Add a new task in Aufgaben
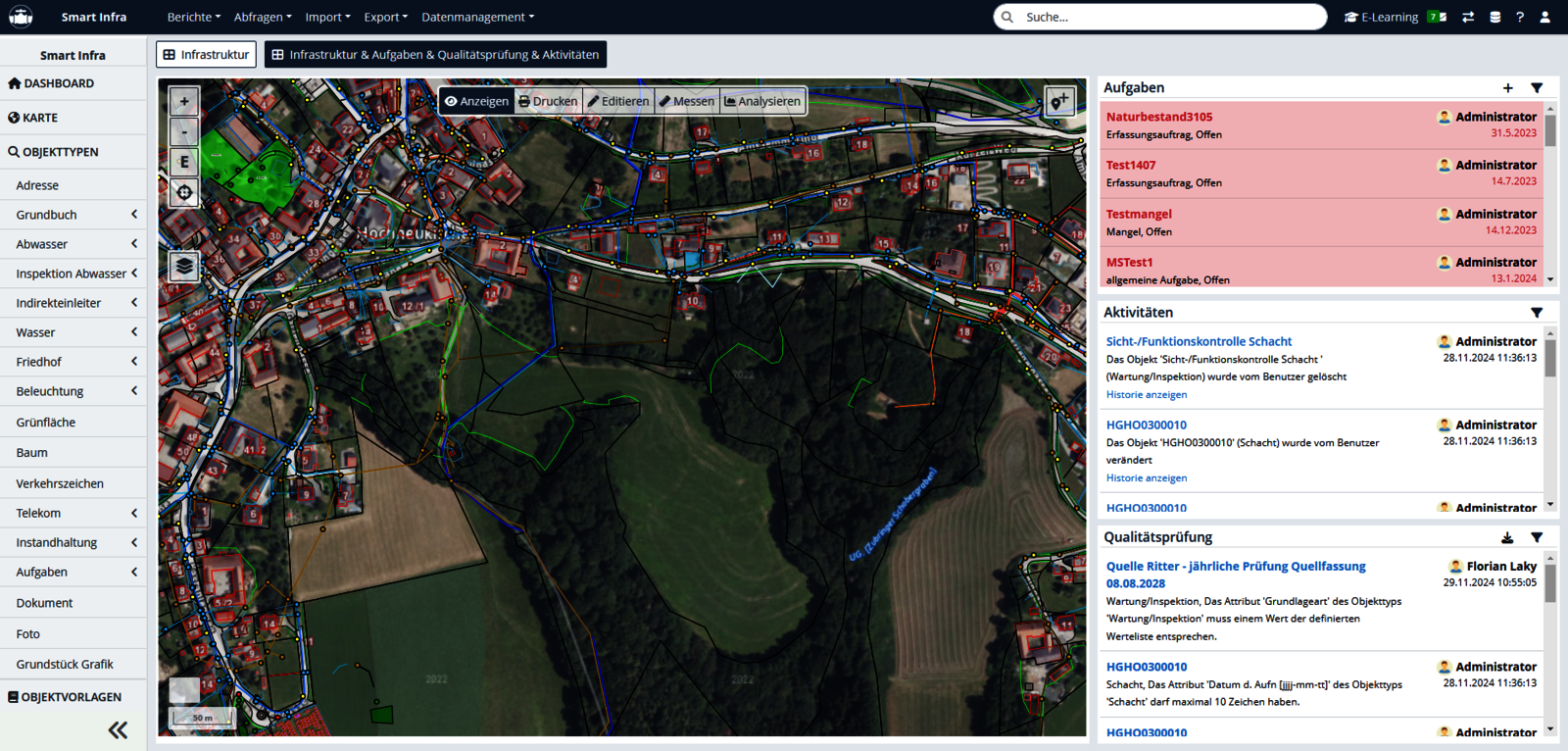This screenshot has width=1568, height=751. click(1507, 88)
